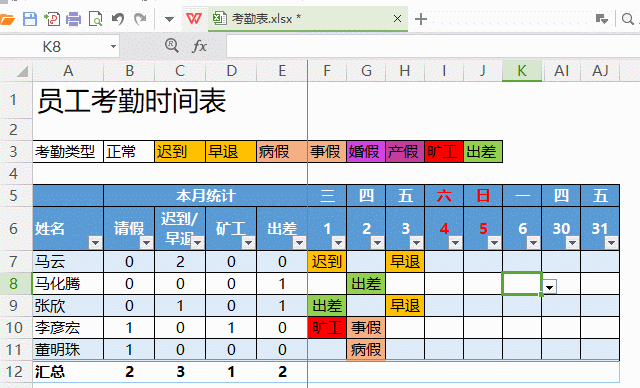Select the name cell 李彦宏
Screen dimensions: 640x388
click(68, 328)
